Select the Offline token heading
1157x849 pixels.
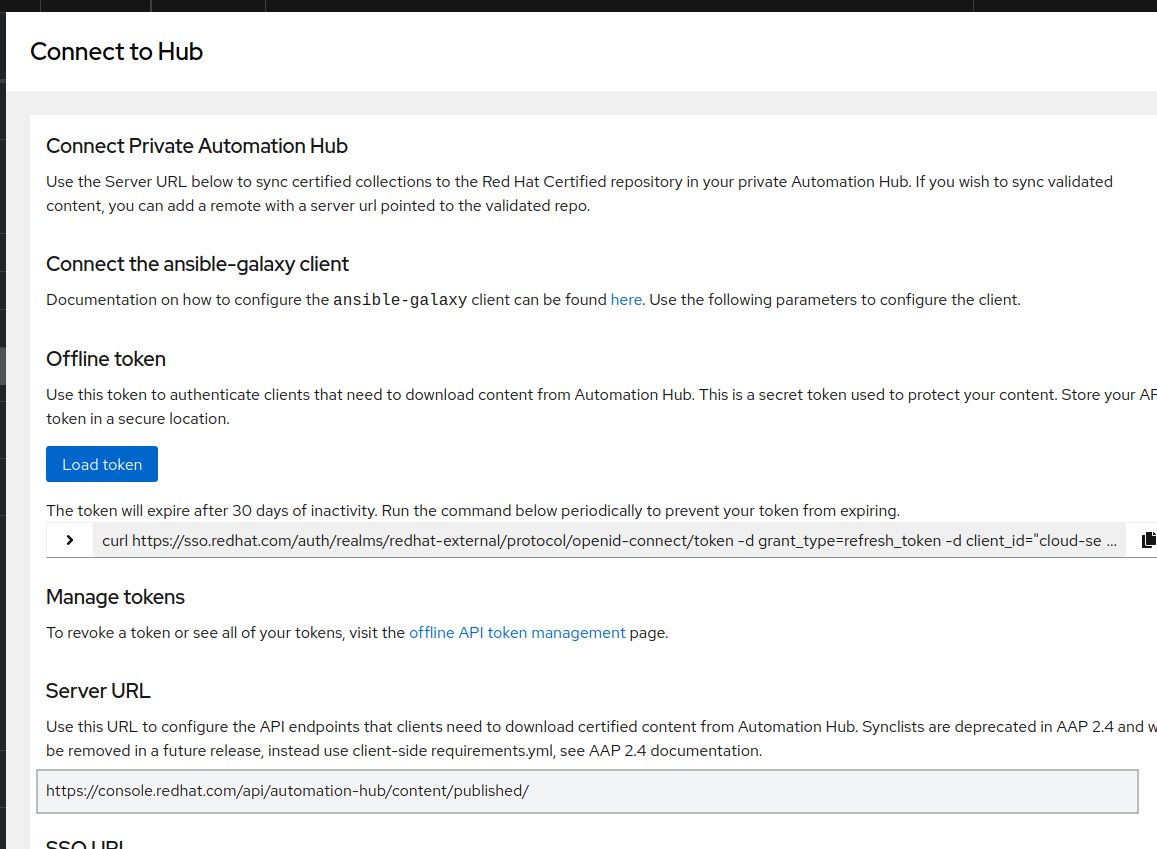pyautogui.click(x=106, y=359)
